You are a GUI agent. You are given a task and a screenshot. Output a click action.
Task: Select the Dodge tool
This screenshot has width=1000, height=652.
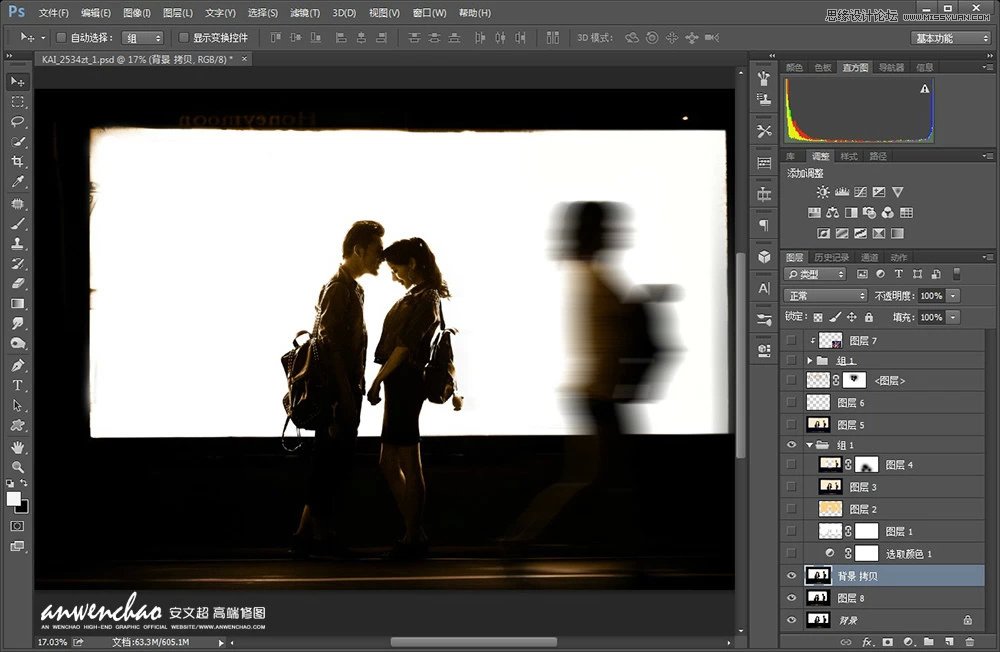pyautogui.click(x=18, y=343)
